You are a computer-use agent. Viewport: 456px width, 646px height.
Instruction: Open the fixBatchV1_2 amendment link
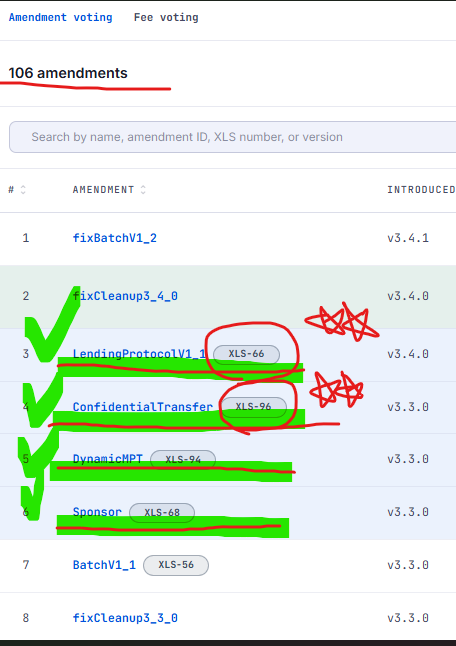tap(115, 238)
